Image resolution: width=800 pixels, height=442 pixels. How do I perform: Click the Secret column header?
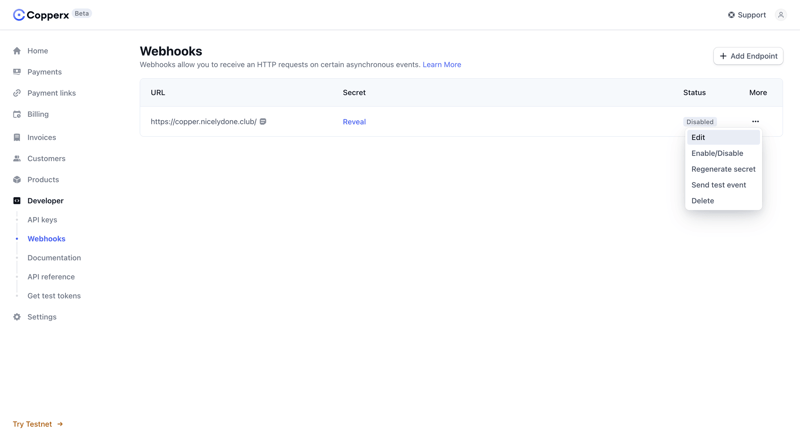pyautogui.click(x=354, y=92)
